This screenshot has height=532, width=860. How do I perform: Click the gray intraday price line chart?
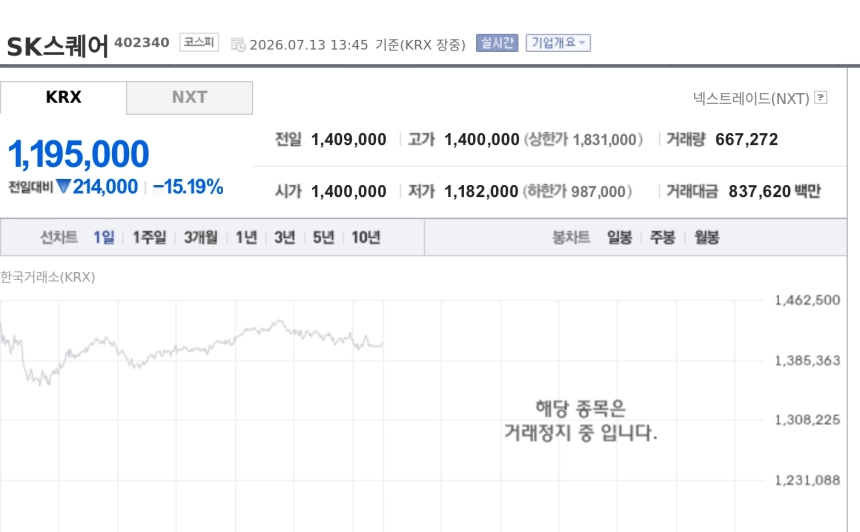(x=191, y=352)
